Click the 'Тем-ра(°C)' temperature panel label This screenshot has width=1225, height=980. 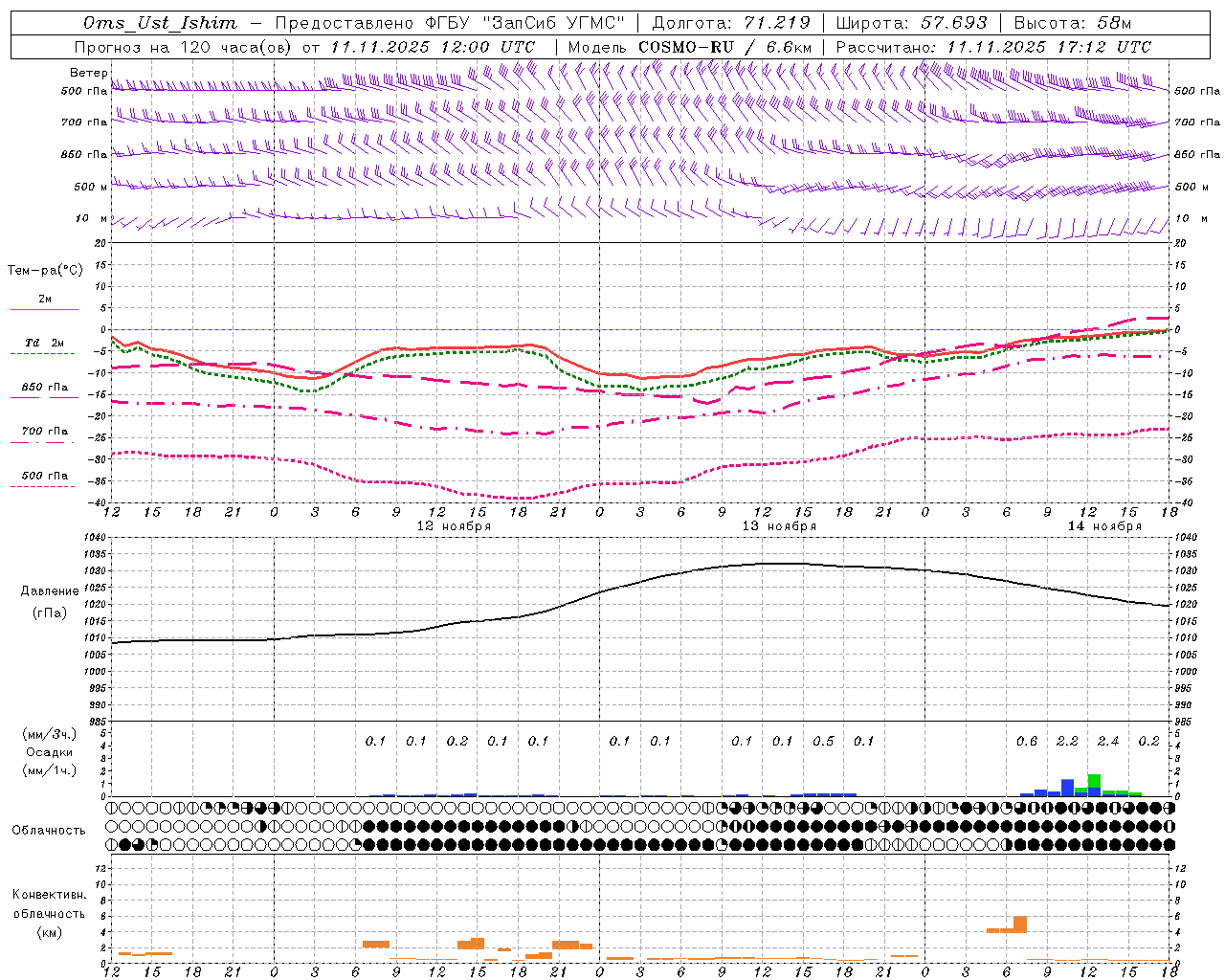coord(45,271)
